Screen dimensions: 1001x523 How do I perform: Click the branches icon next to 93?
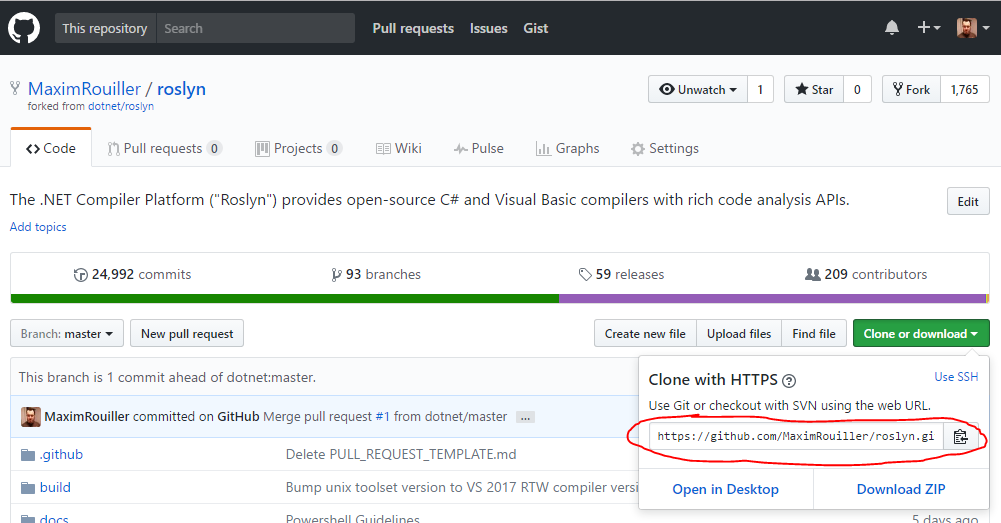tap(336, 275)
